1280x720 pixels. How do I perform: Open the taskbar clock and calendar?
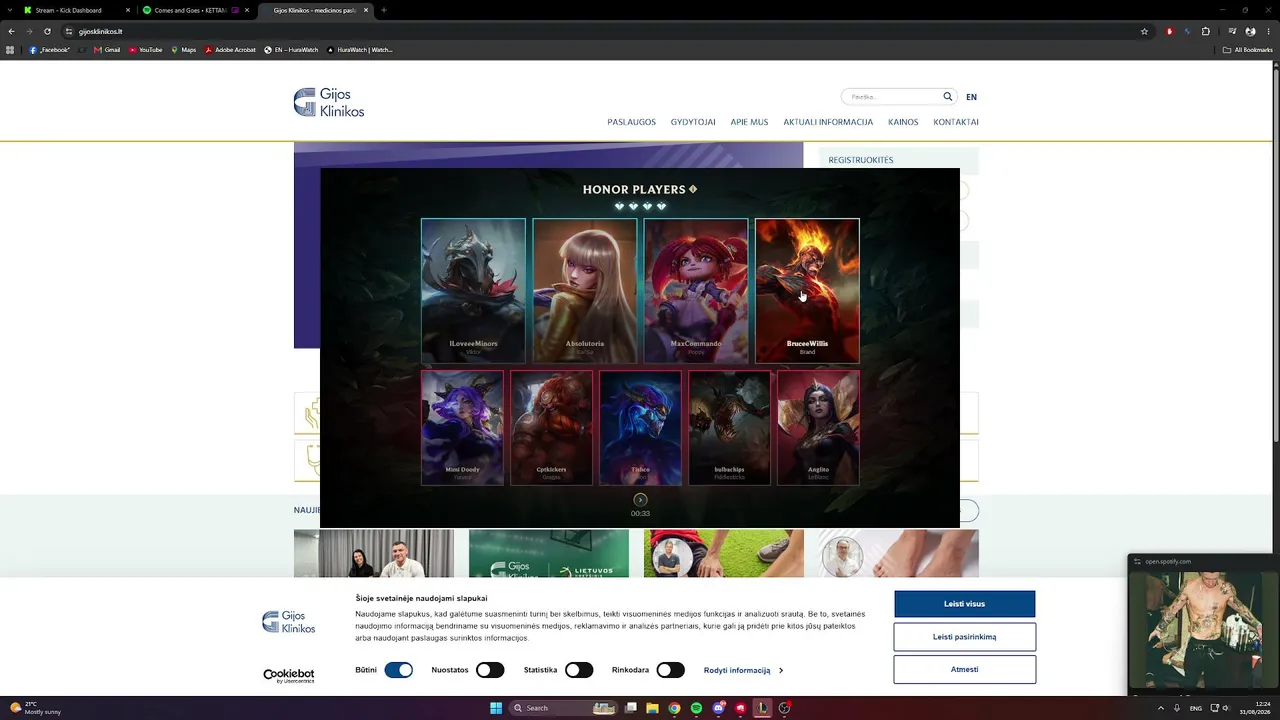tap(1256, 708)
